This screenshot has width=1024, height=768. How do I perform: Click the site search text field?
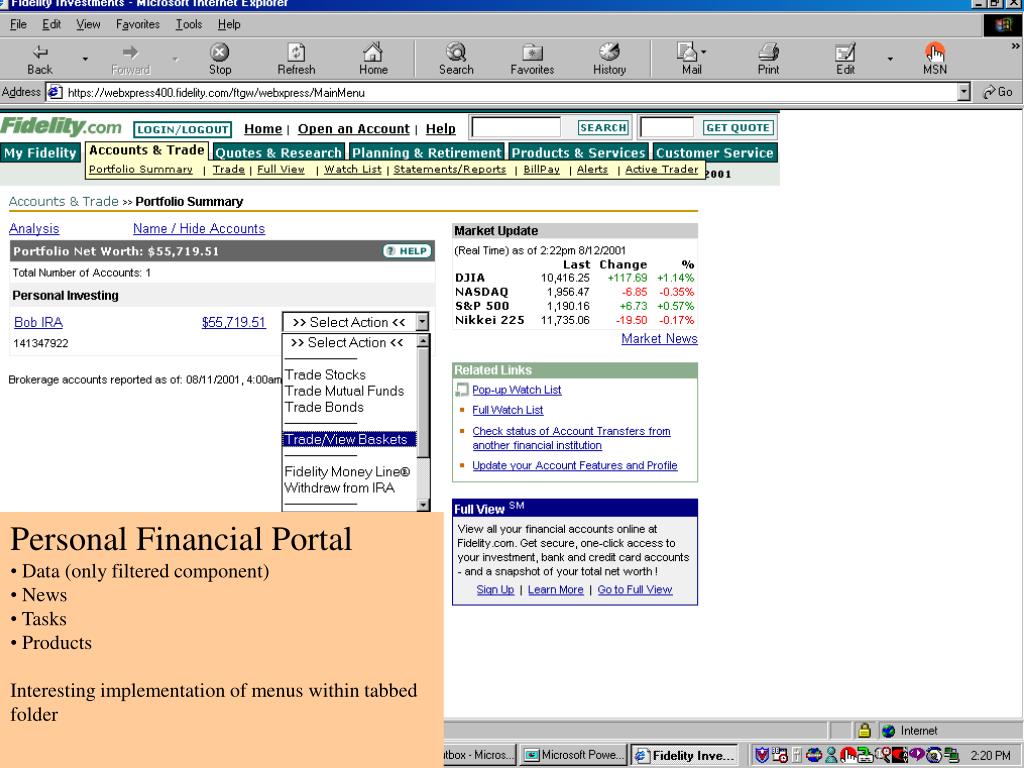tap(515, 127)
